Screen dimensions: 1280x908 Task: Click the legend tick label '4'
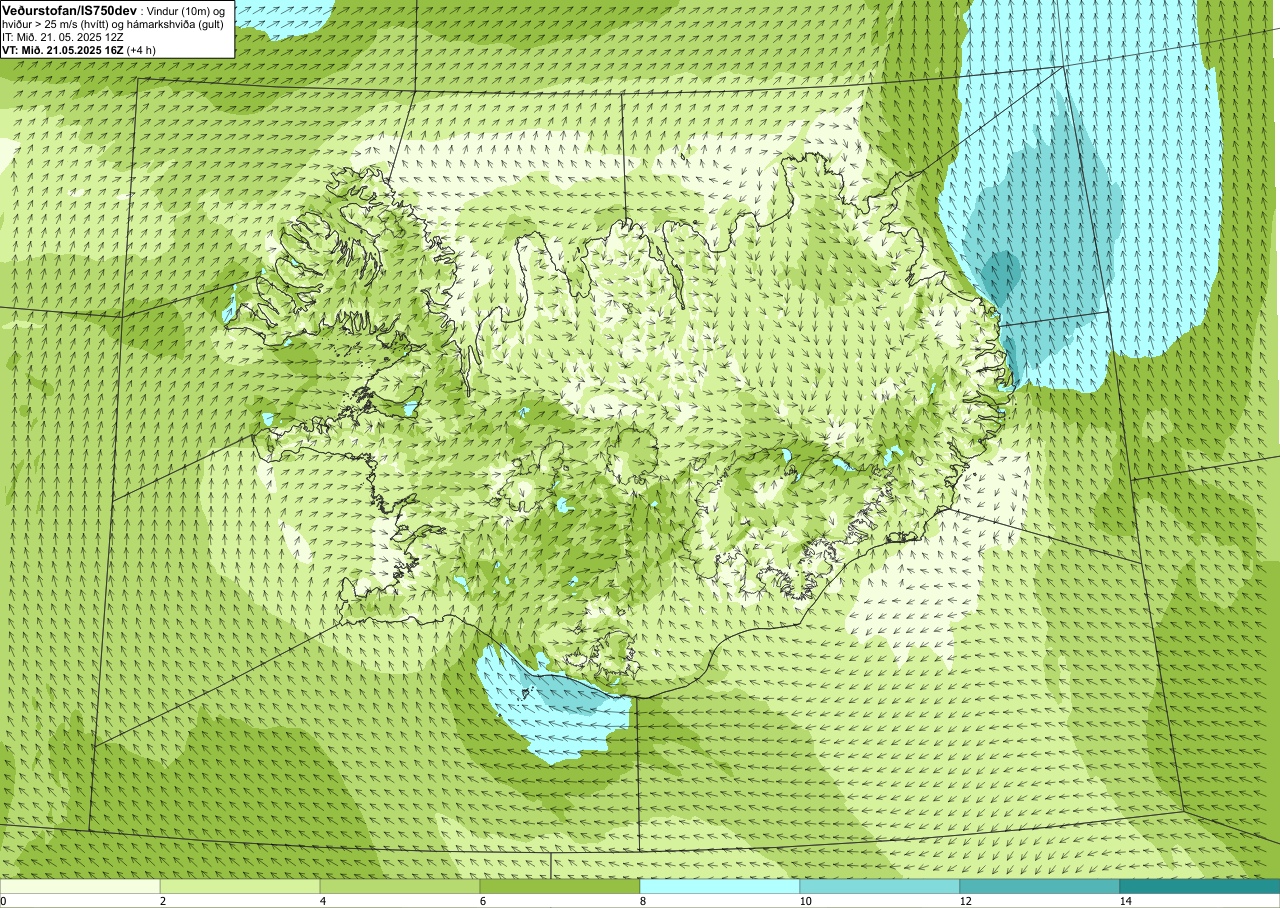click(x=323, y=901)
